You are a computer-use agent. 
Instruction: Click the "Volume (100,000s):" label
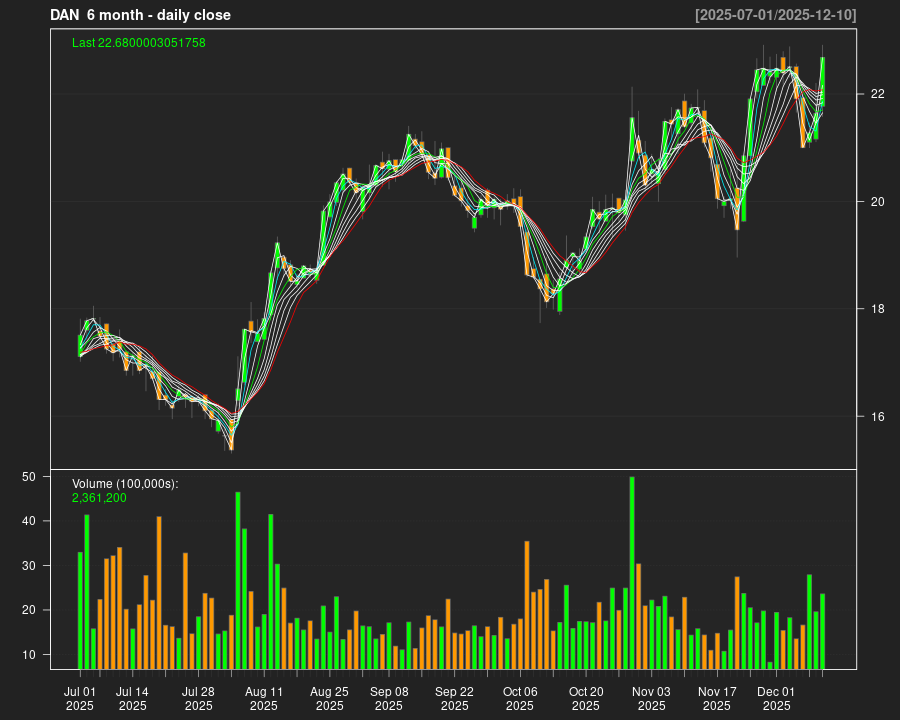tap(125, 484)
